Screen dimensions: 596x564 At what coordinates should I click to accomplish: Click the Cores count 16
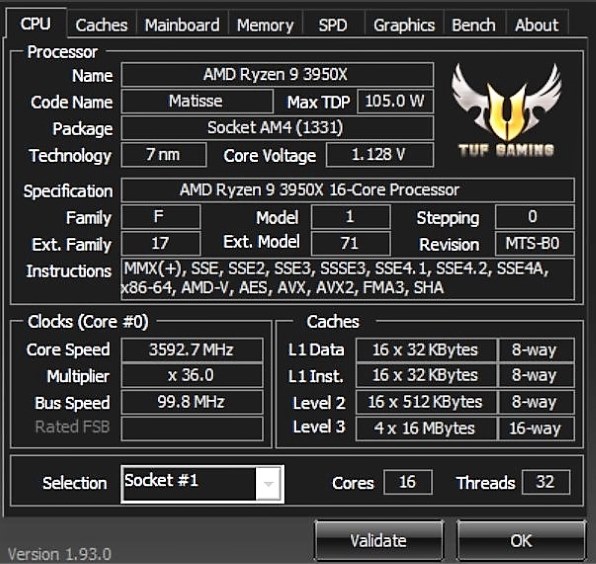click(408, 482)
